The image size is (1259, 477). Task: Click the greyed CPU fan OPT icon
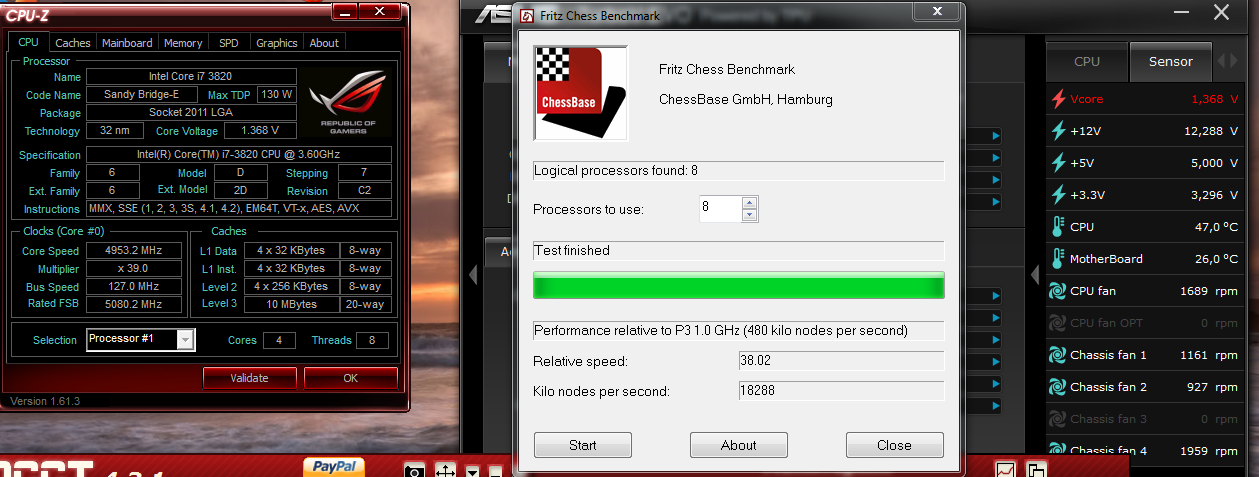pos(1058,323)
